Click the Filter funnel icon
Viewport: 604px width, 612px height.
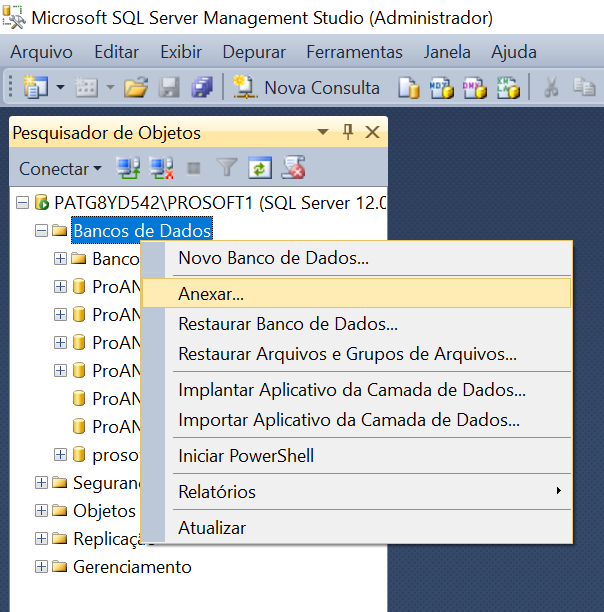click(x=226, y=168)
